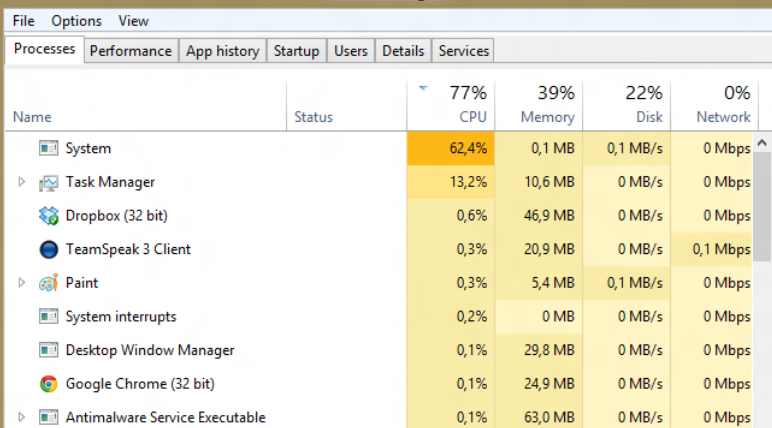772x428 pixels.
Task: Select the Task Manager process name
Action: tap(110, 182)
